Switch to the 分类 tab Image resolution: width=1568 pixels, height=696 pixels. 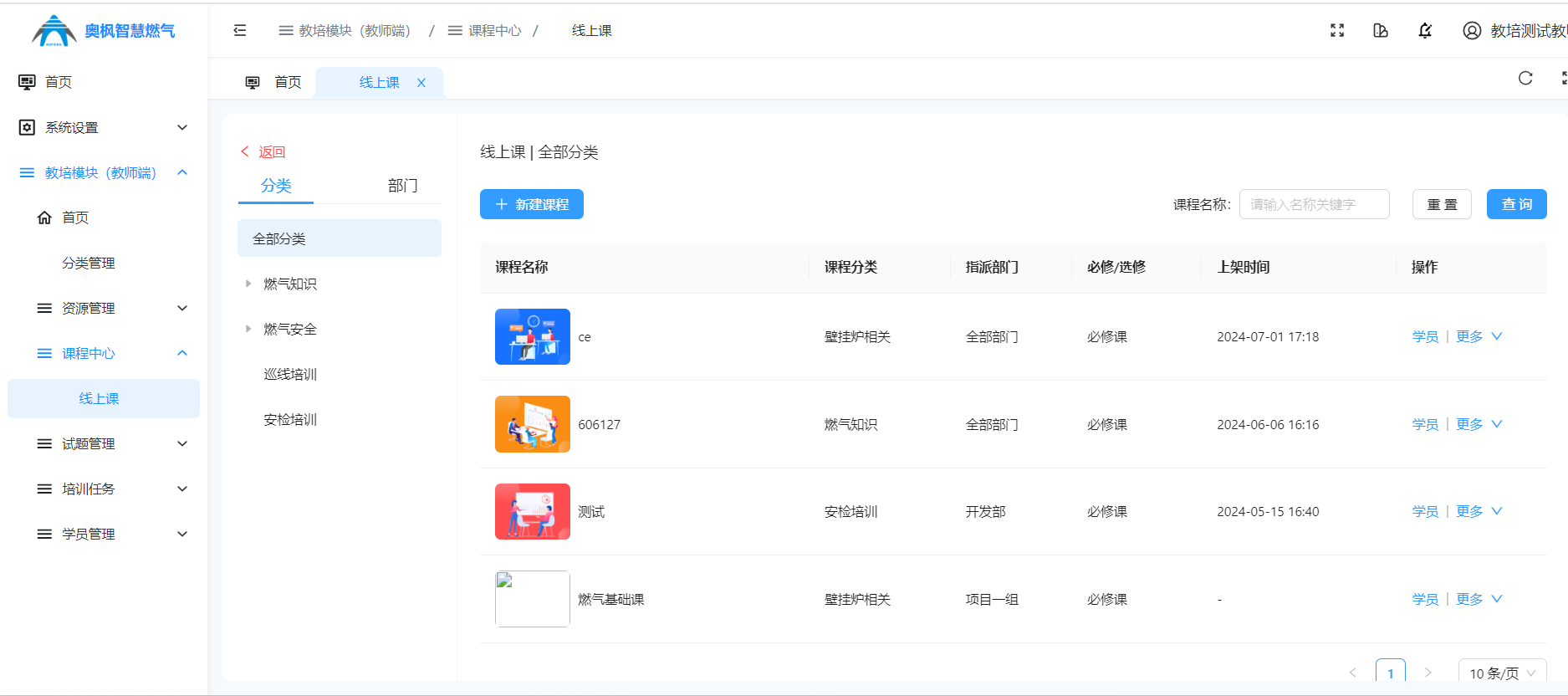(276, 186)
